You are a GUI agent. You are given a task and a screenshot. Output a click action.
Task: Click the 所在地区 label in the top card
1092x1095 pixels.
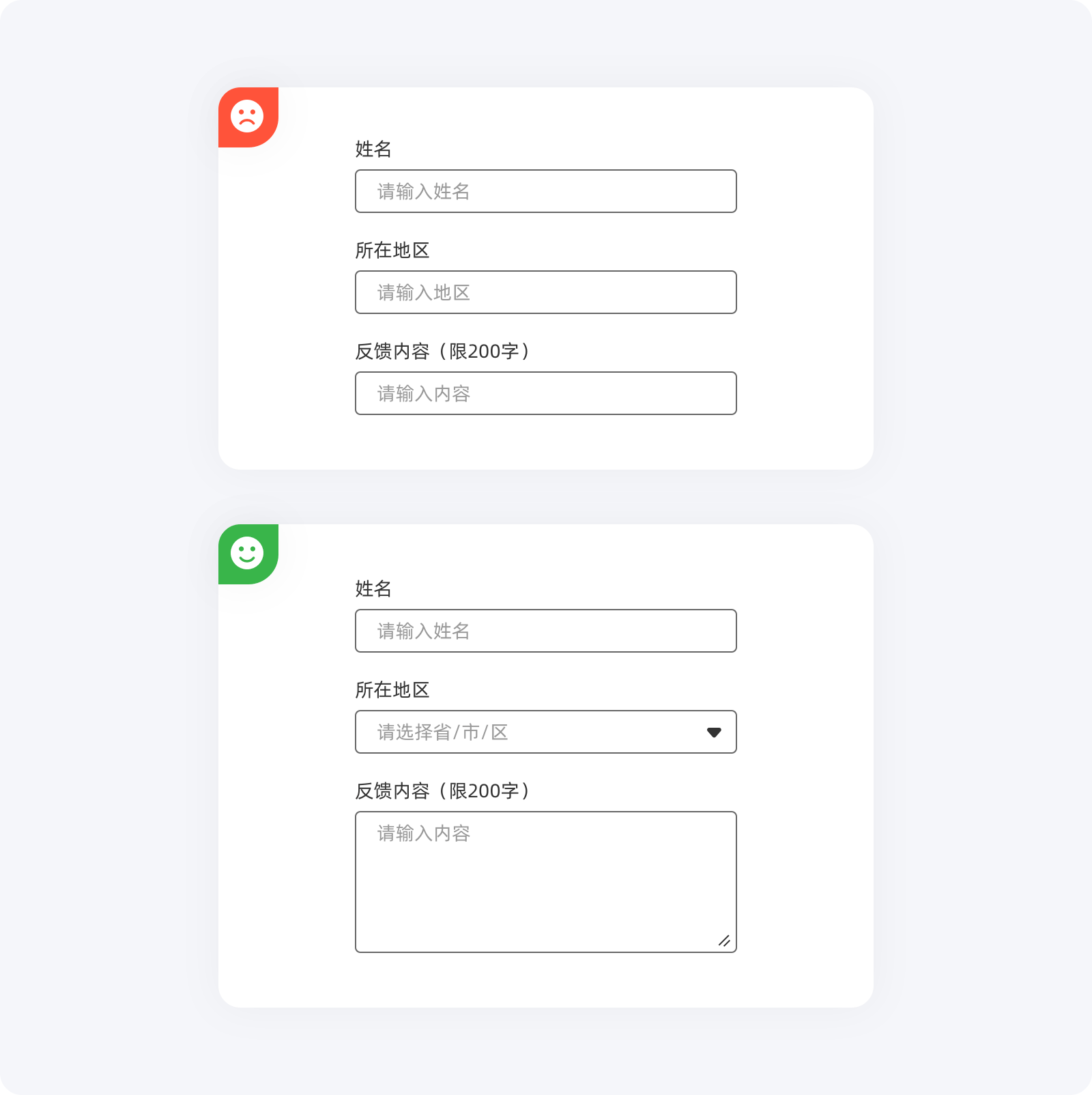click(x=392, y=250)
